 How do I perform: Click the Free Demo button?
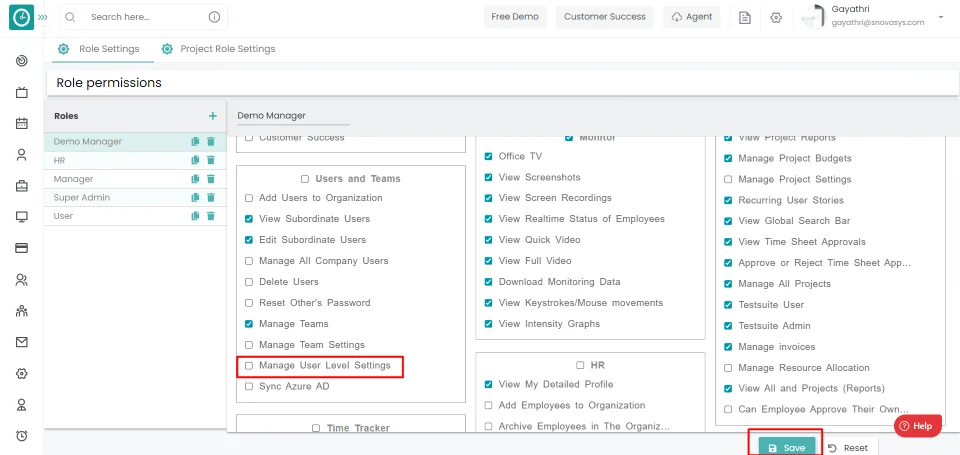coord(517,17)
